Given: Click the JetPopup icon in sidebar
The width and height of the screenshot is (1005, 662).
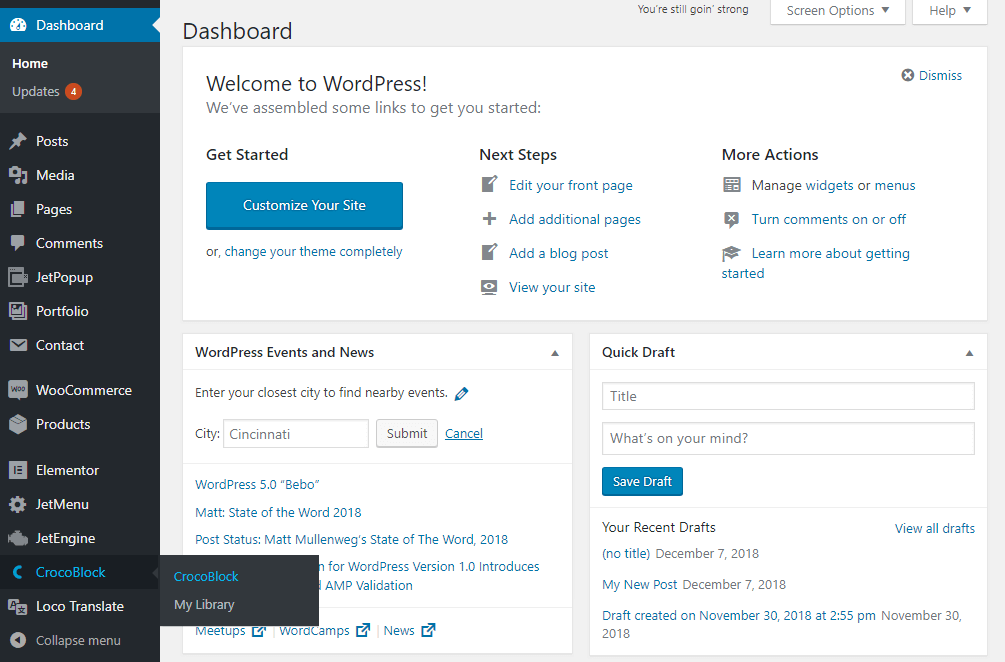Looking at the screenshot, I should tap(18, 277).
